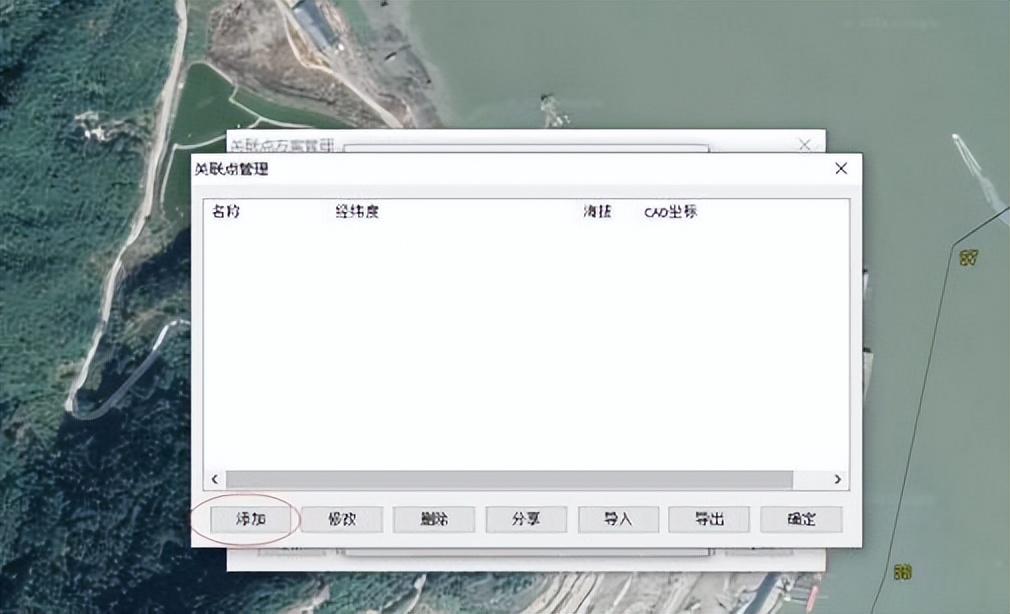
Task: Click the 导入 (Import) button
Action: click(617, 519)
